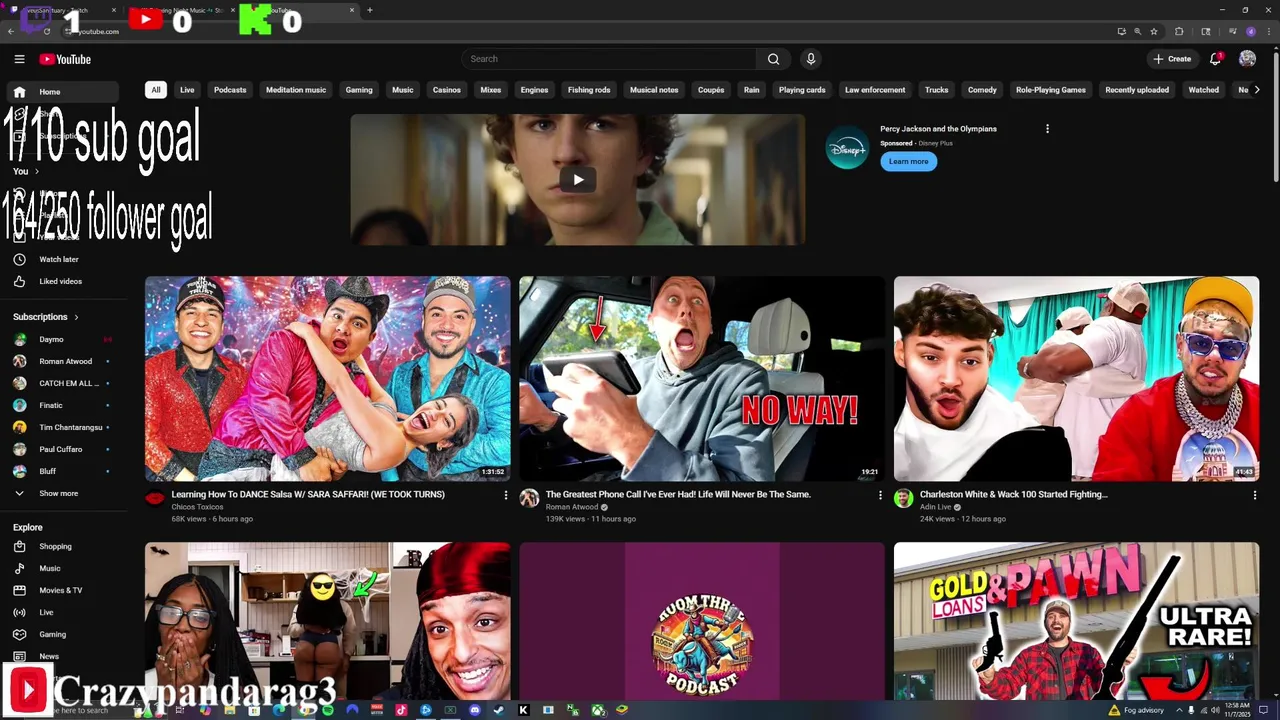
Task: Open Xbox app from the taskbar
Action: [x=597, y=710]
